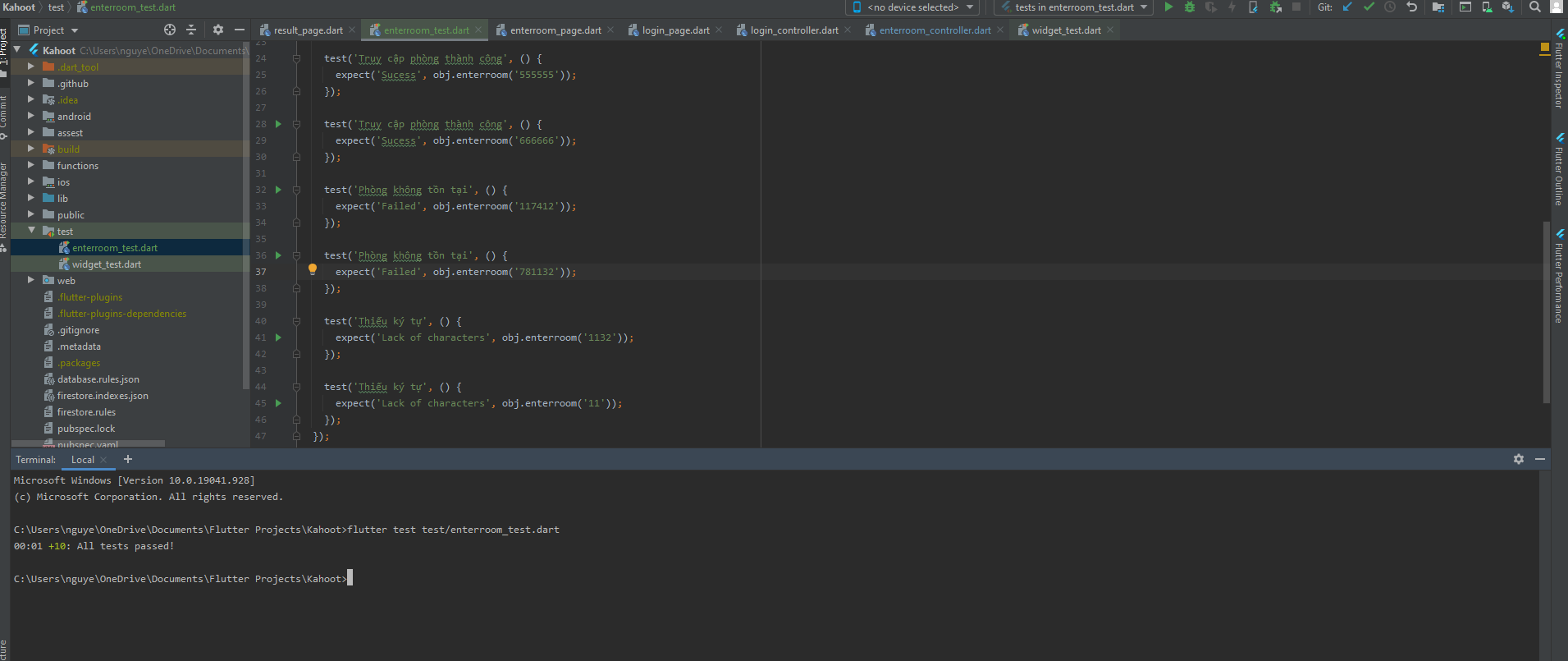Expand the functions folder
Image resolution: width=1568 pixels, height=661 pixels.
(x=31, y=165)
